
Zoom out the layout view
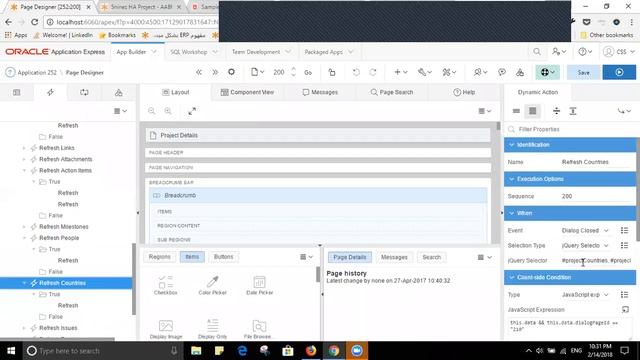pyautogui.click(x=151, y=111)
